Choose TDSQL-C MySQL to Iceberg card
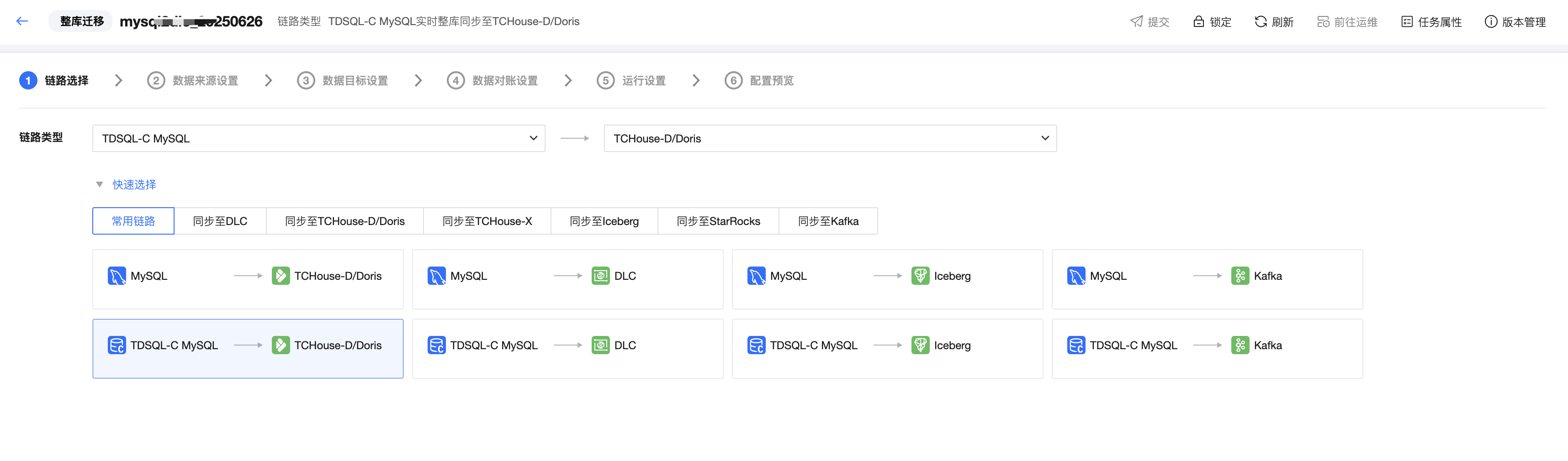 click(x=887, y=348)
